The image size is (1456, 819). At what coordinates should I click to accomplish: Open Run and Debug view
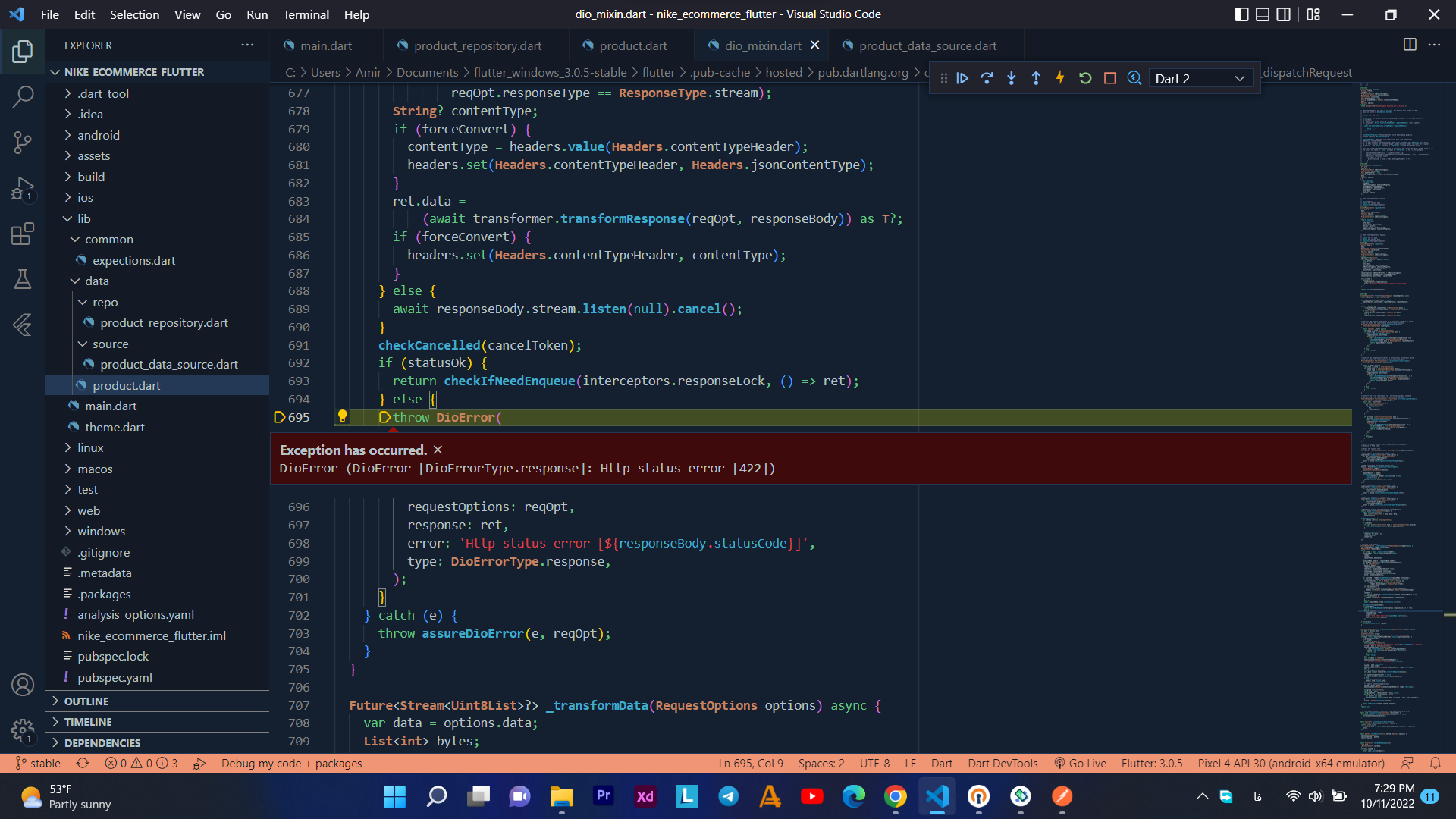click(x=23, y=188)
